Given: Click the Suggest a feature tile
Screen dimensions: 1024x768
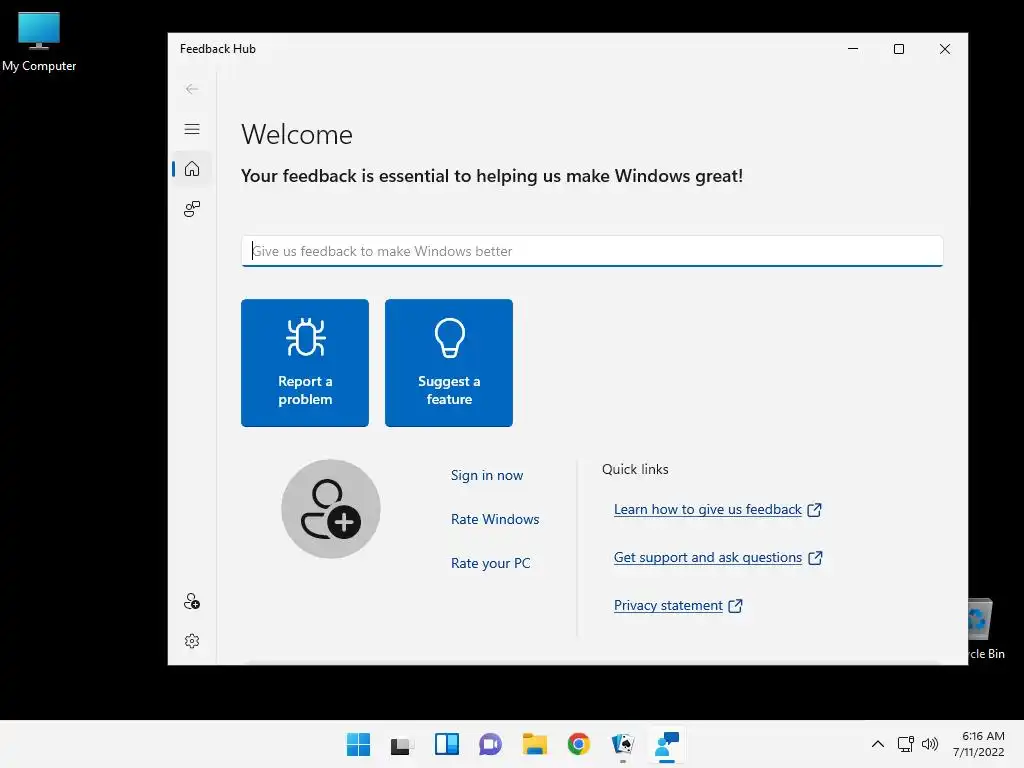Looking at the screenshot, I should pyautogui.click(x=449, y=363).
